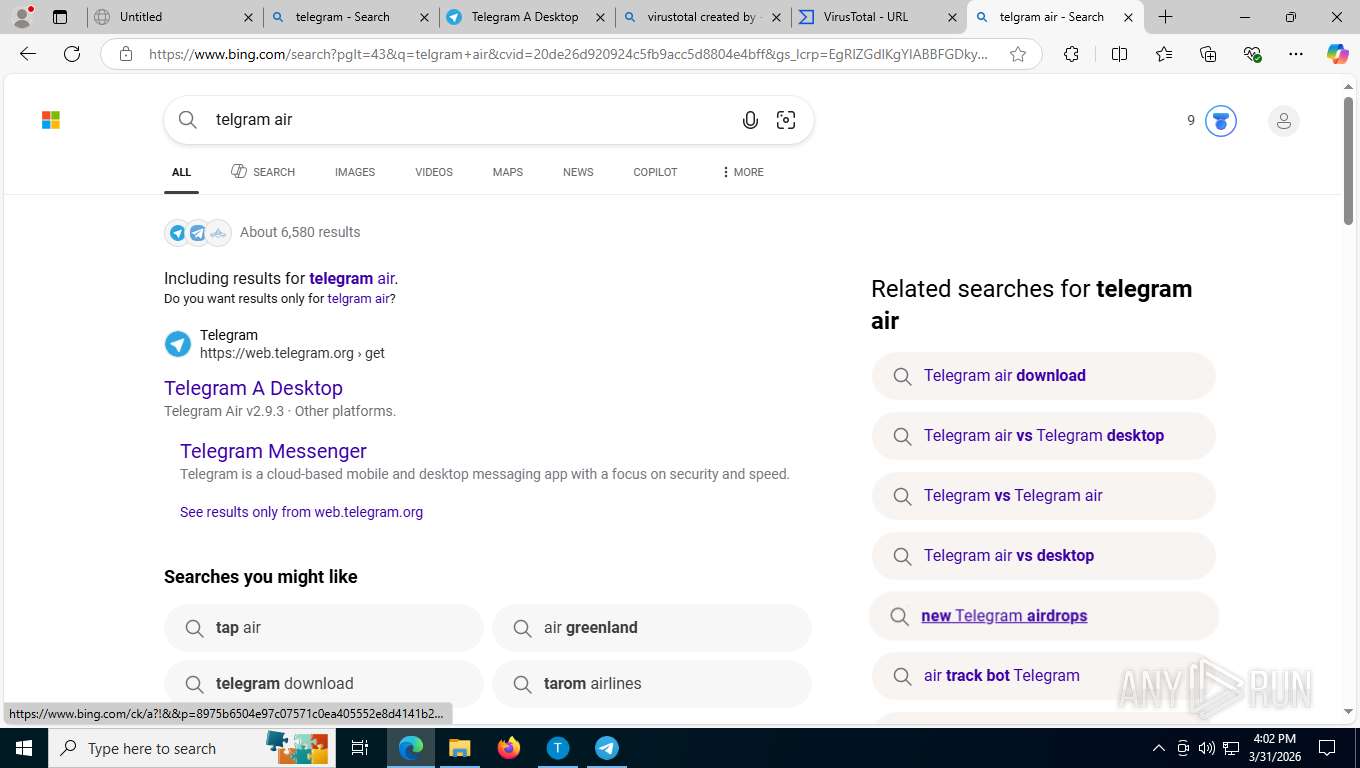The image size is (1360, 768).
Task: Switch to VirusTotal - URL tab
Action: coord(878,17)
